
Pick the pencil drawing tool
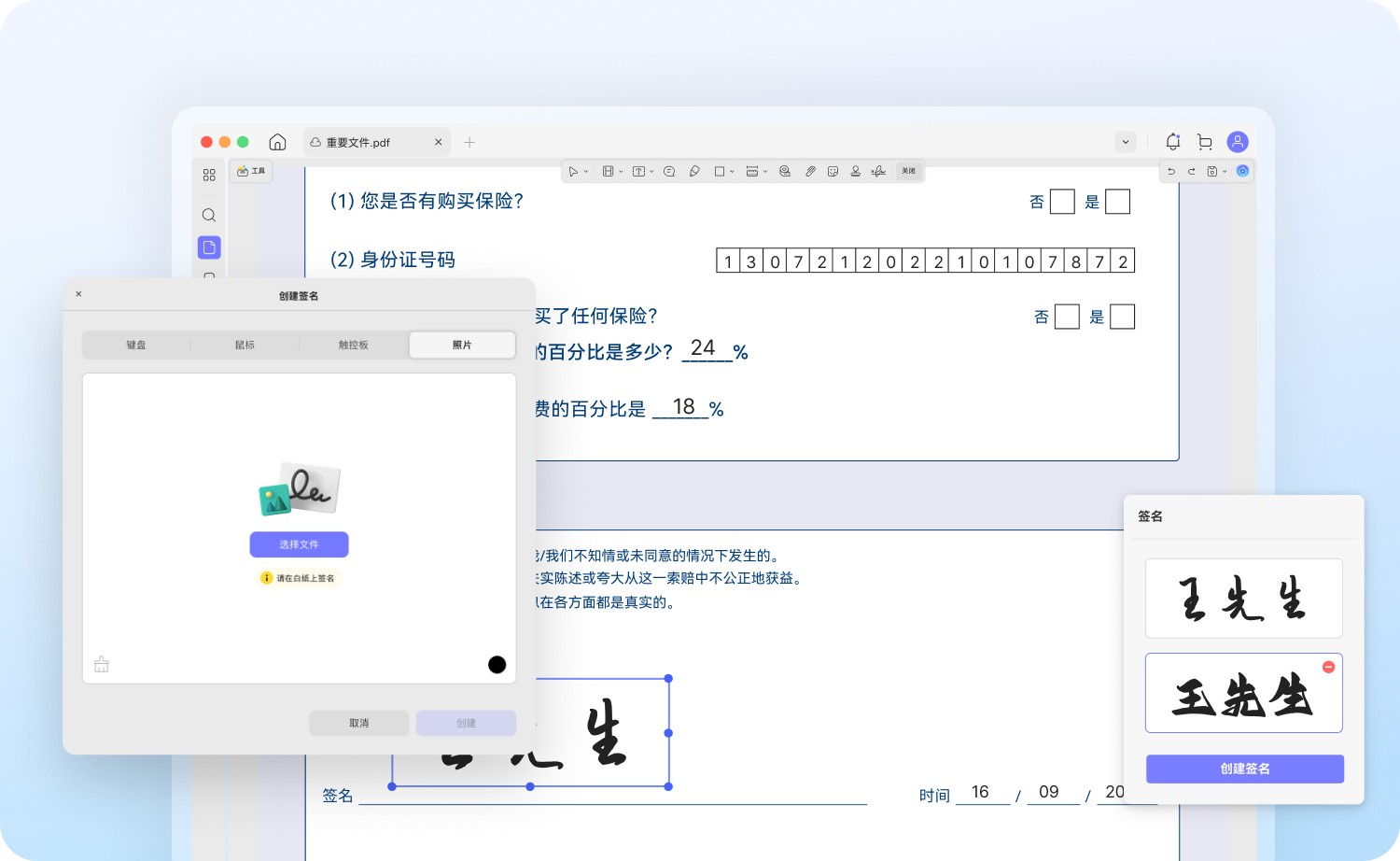tap(694, 171)
